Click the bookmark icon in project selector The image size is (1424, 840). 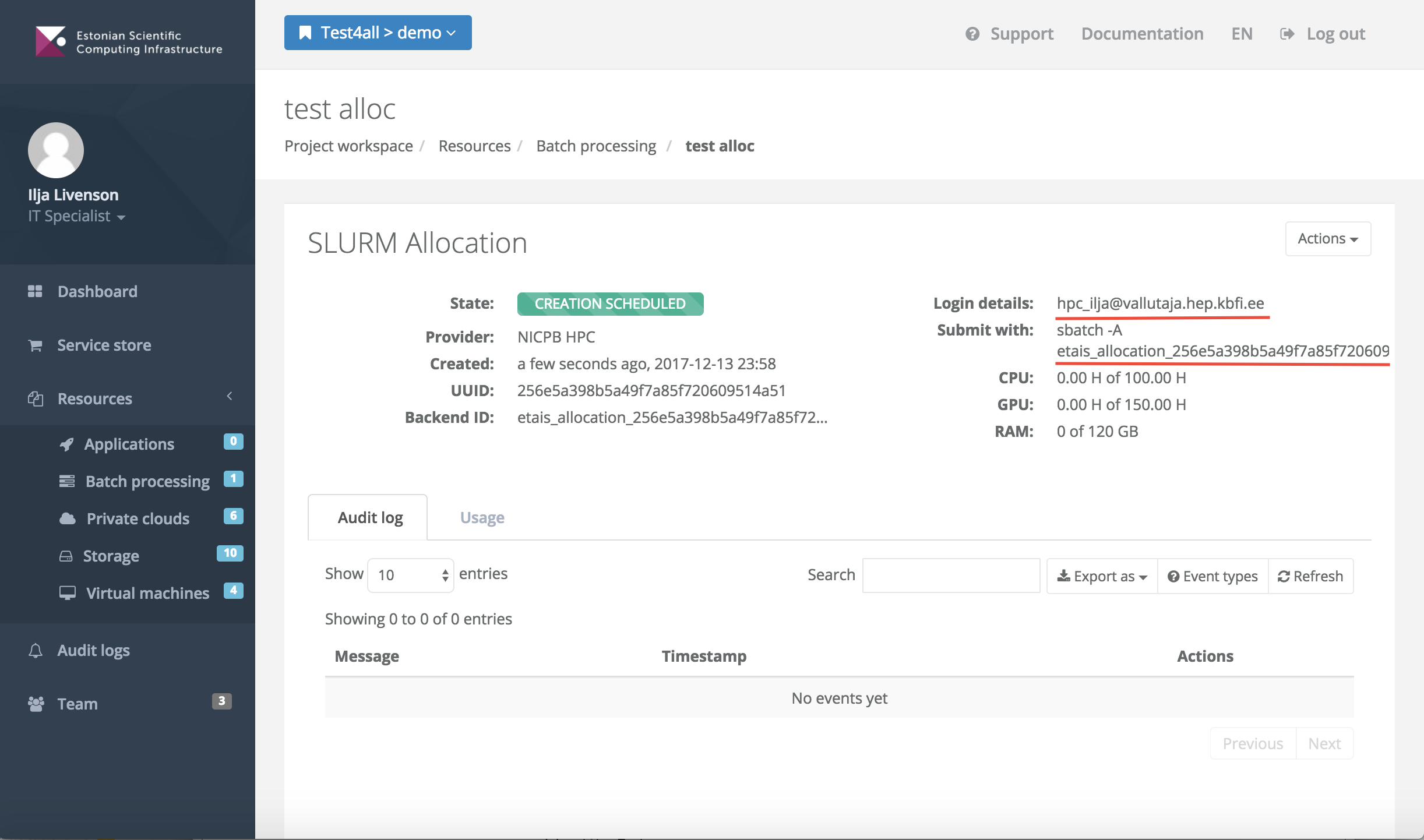pos(305,33)
